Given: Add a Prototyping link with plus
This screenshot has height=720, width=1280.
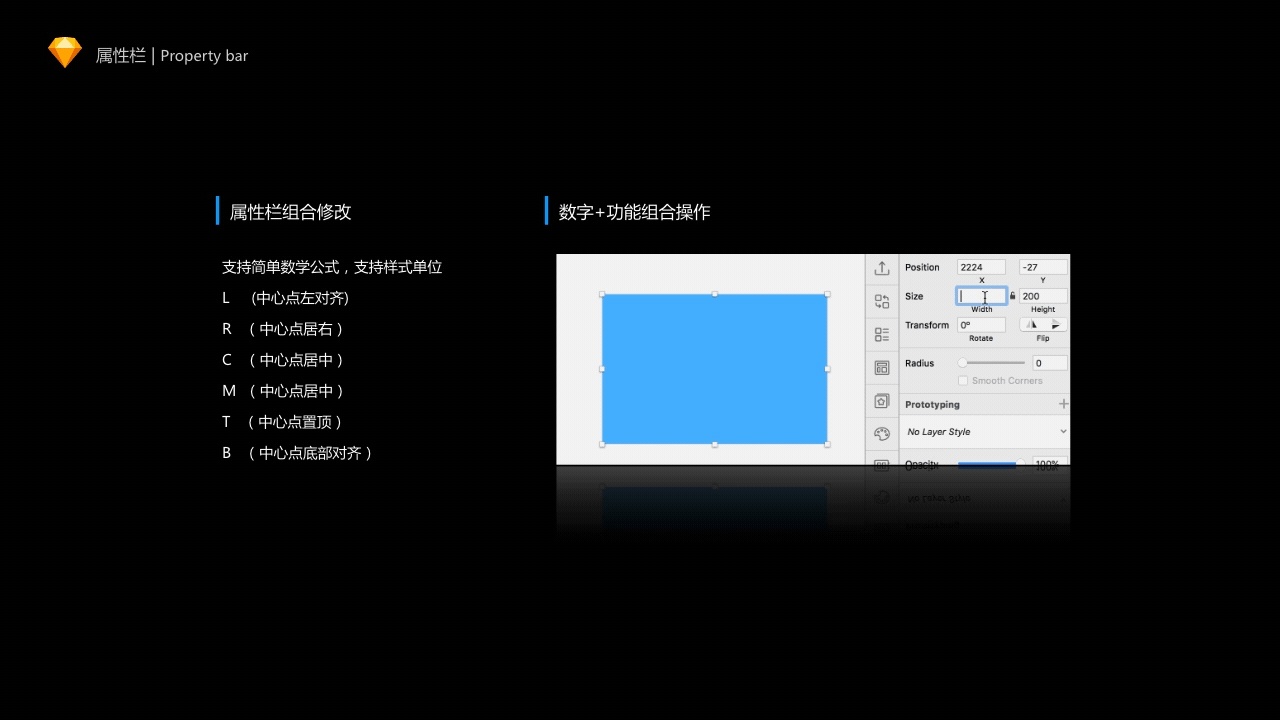Looking at the screenshot, I should coord(1063,404).
